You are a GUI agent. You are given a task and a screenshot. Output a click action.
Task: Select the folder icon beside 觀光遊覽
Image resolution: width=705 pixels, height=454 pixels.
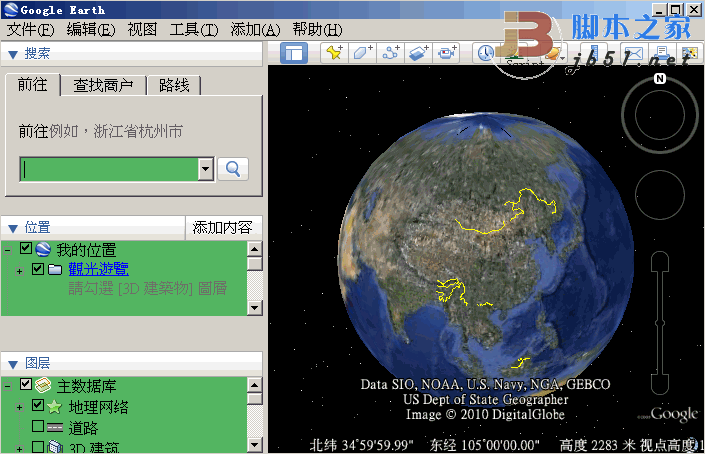pos(55,269)
